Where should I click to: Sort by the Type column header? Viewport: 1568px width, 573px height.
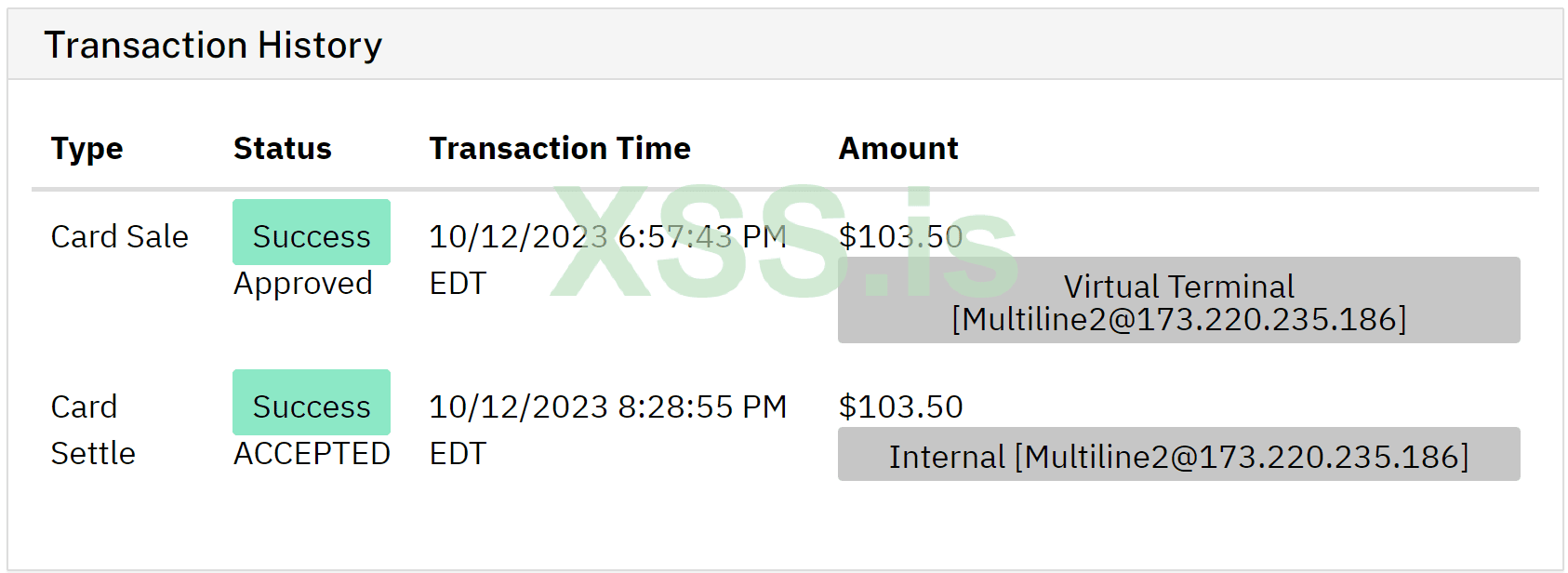(86, 149)
